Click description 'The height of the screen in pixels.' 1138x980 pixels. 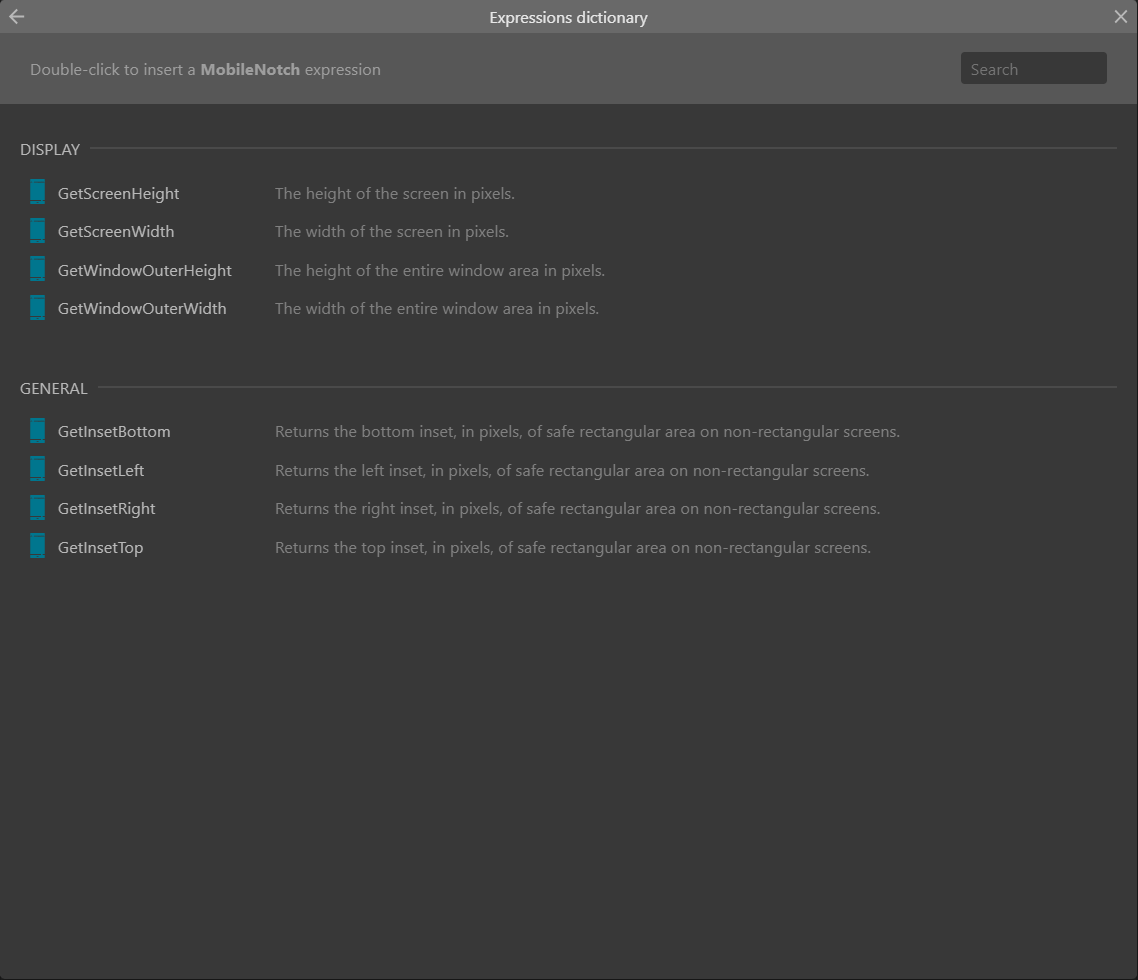[x=395, y=194]
